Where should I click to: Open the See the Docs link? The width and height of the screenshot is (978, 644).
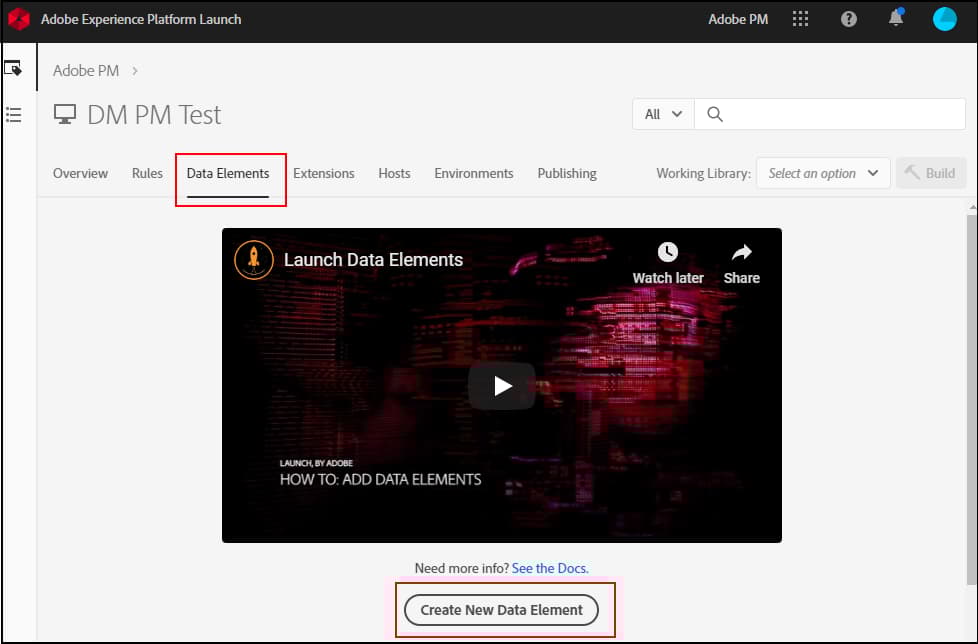point(549,567)
